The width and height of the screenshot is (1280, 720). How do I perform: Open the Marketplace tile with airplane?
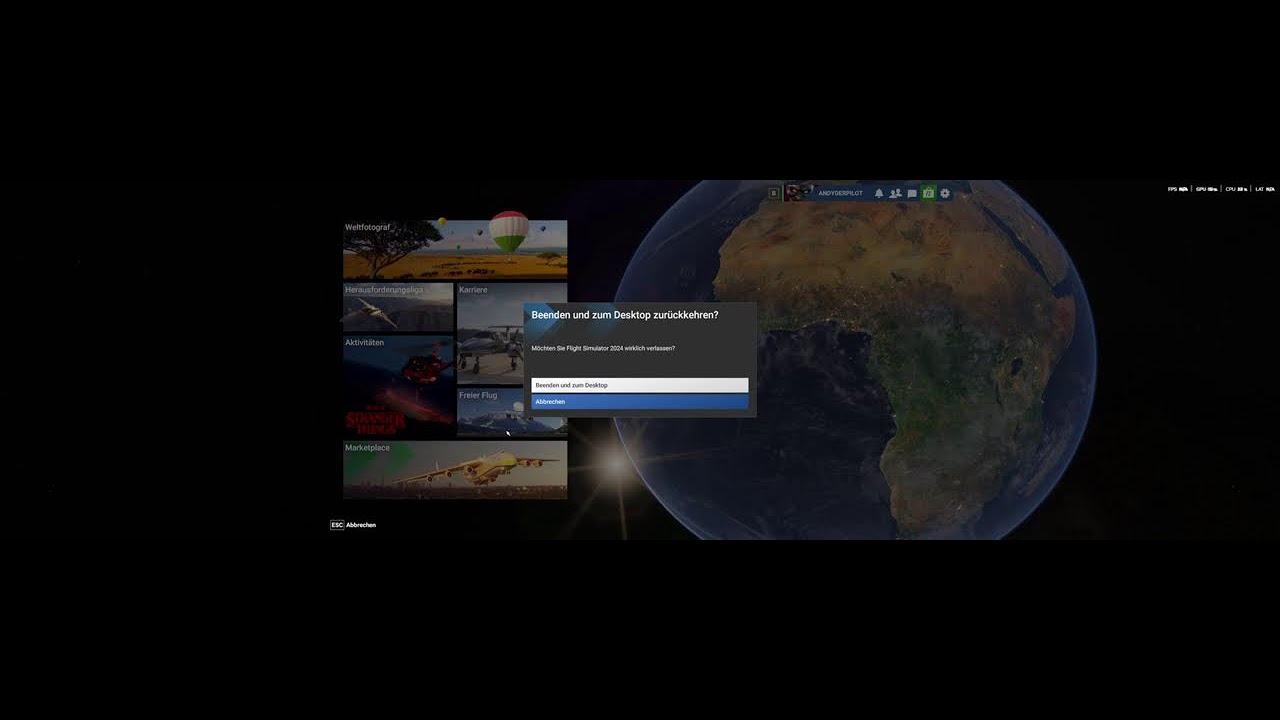click(455, 470)
